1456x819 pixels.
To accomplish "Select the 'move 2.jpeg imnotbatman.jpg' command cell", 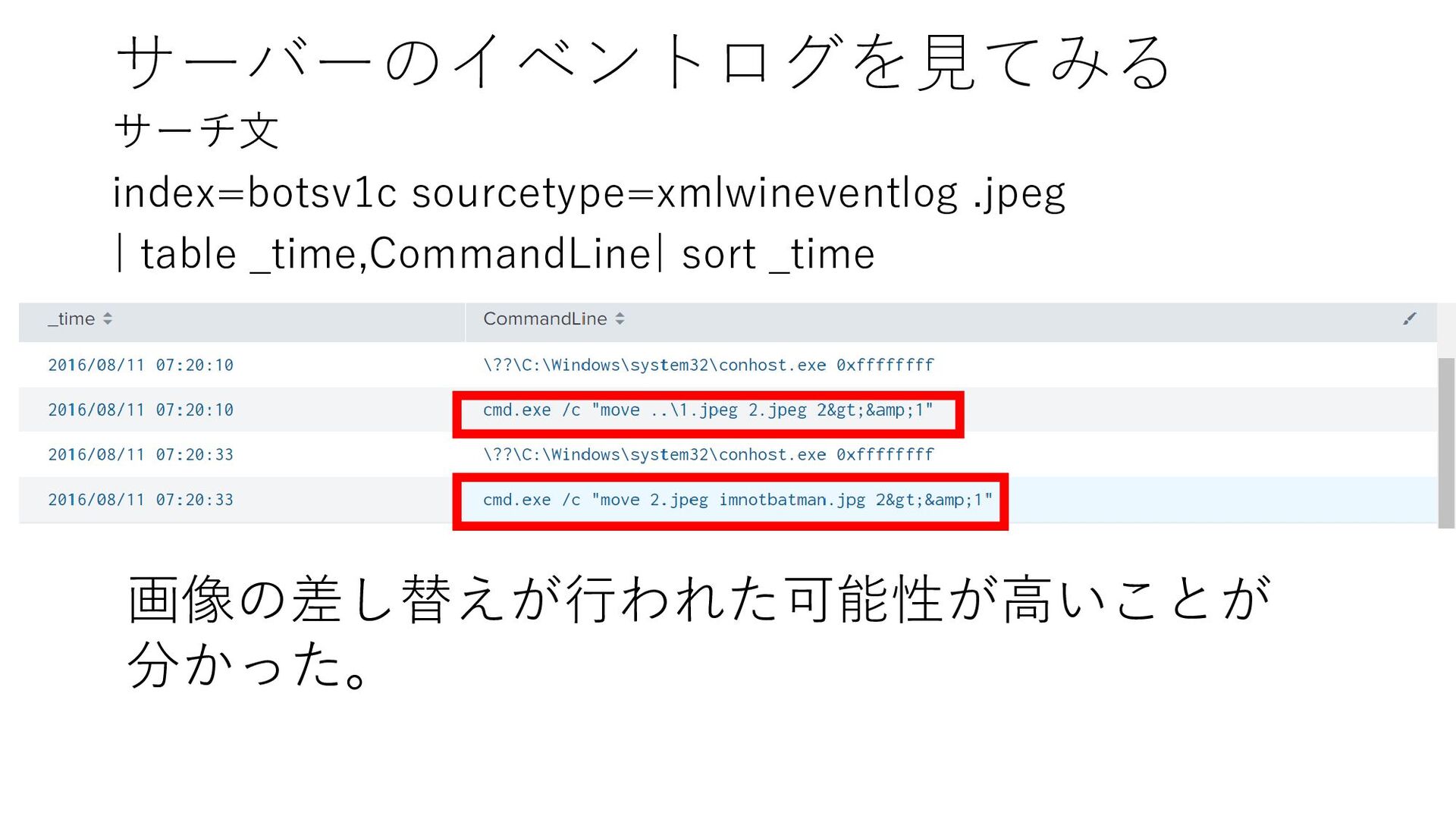I will (x=736, y=500).
